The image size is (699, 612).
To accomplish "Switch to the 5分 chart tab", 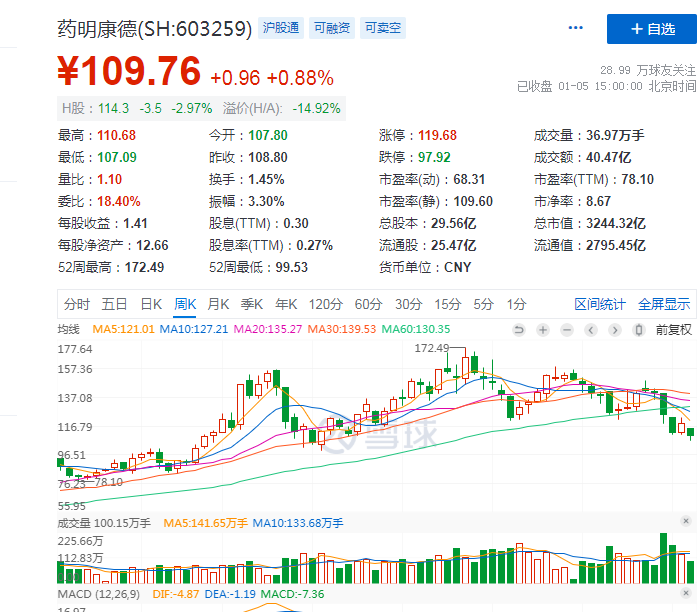I will (x=483, y=304).
